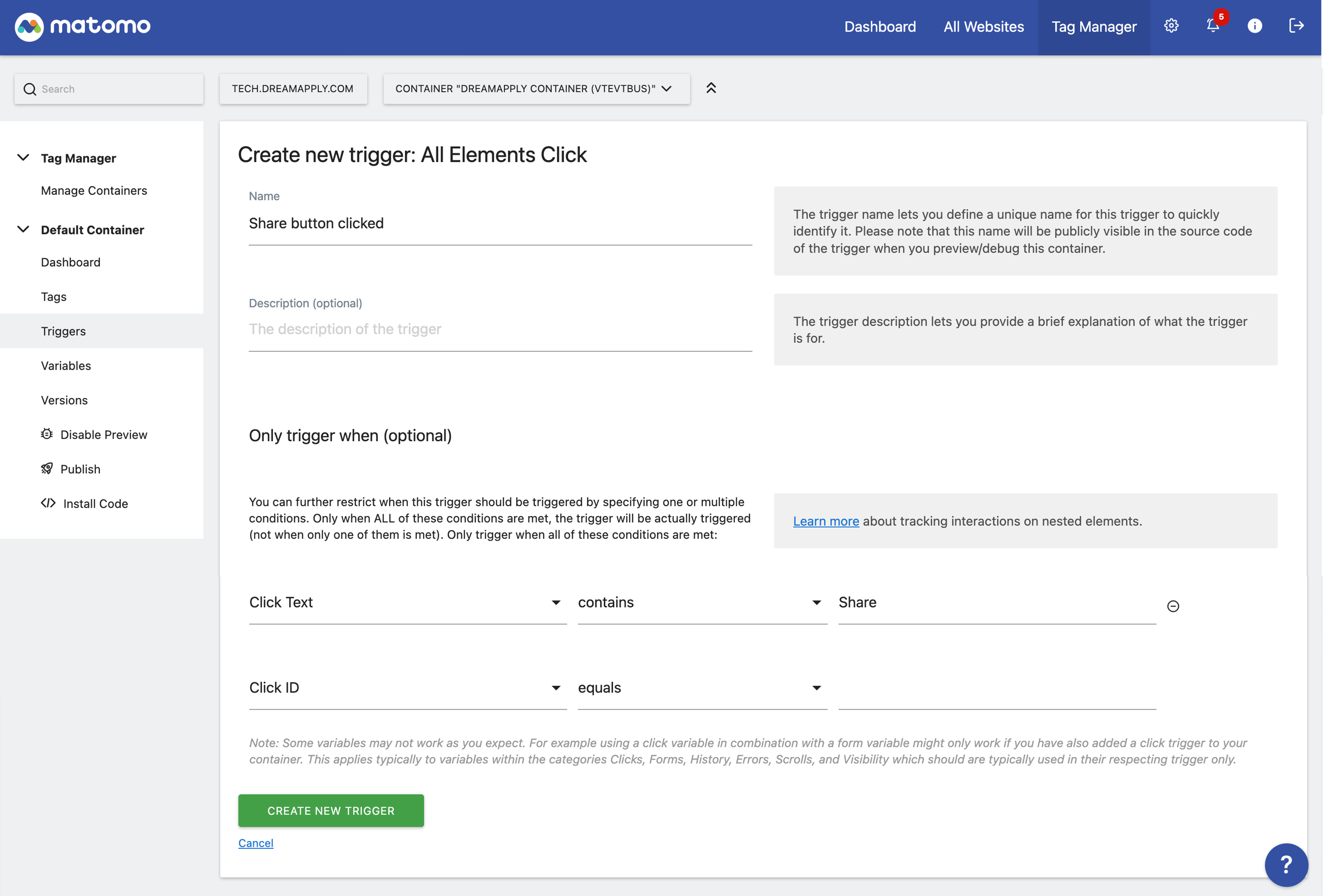Screen dimensions: 1324x896
Task: Click the Disable Preview bug icon
Action: [47, 434]
